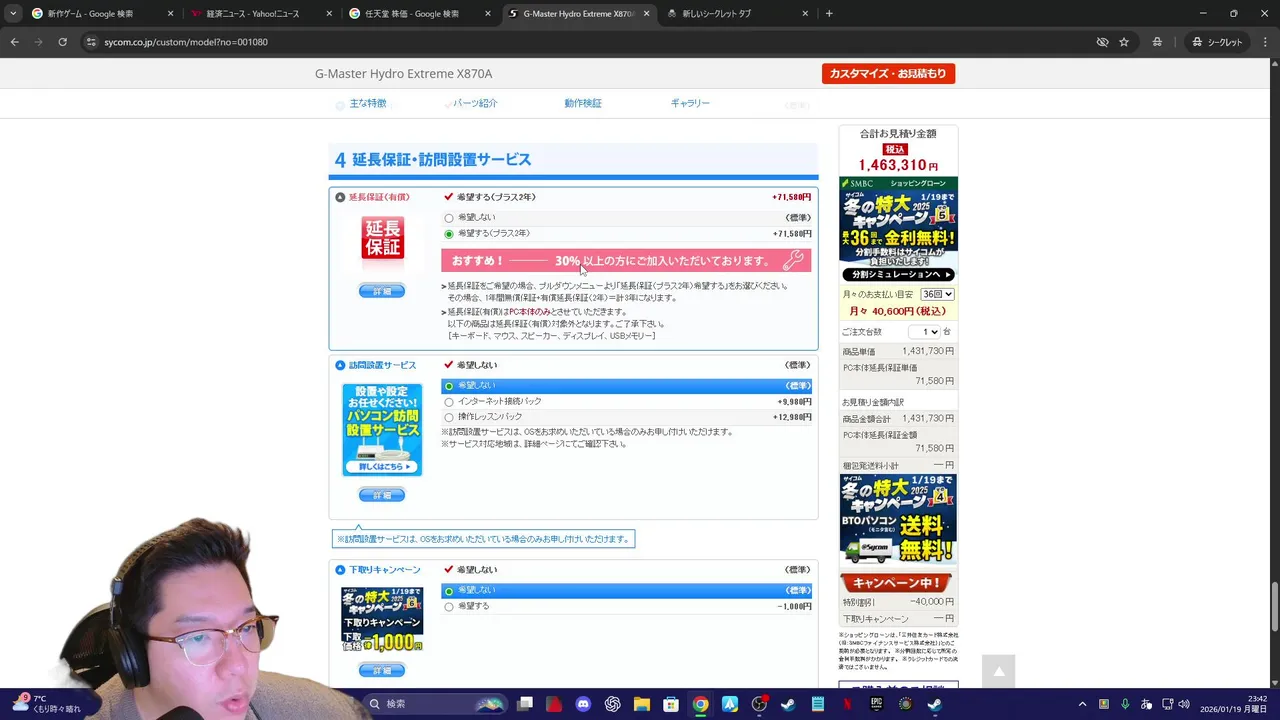Click the おすすめ! 30% pink banner
Viewport: 1280px width, 720px height.
click(x=626, y=261)
